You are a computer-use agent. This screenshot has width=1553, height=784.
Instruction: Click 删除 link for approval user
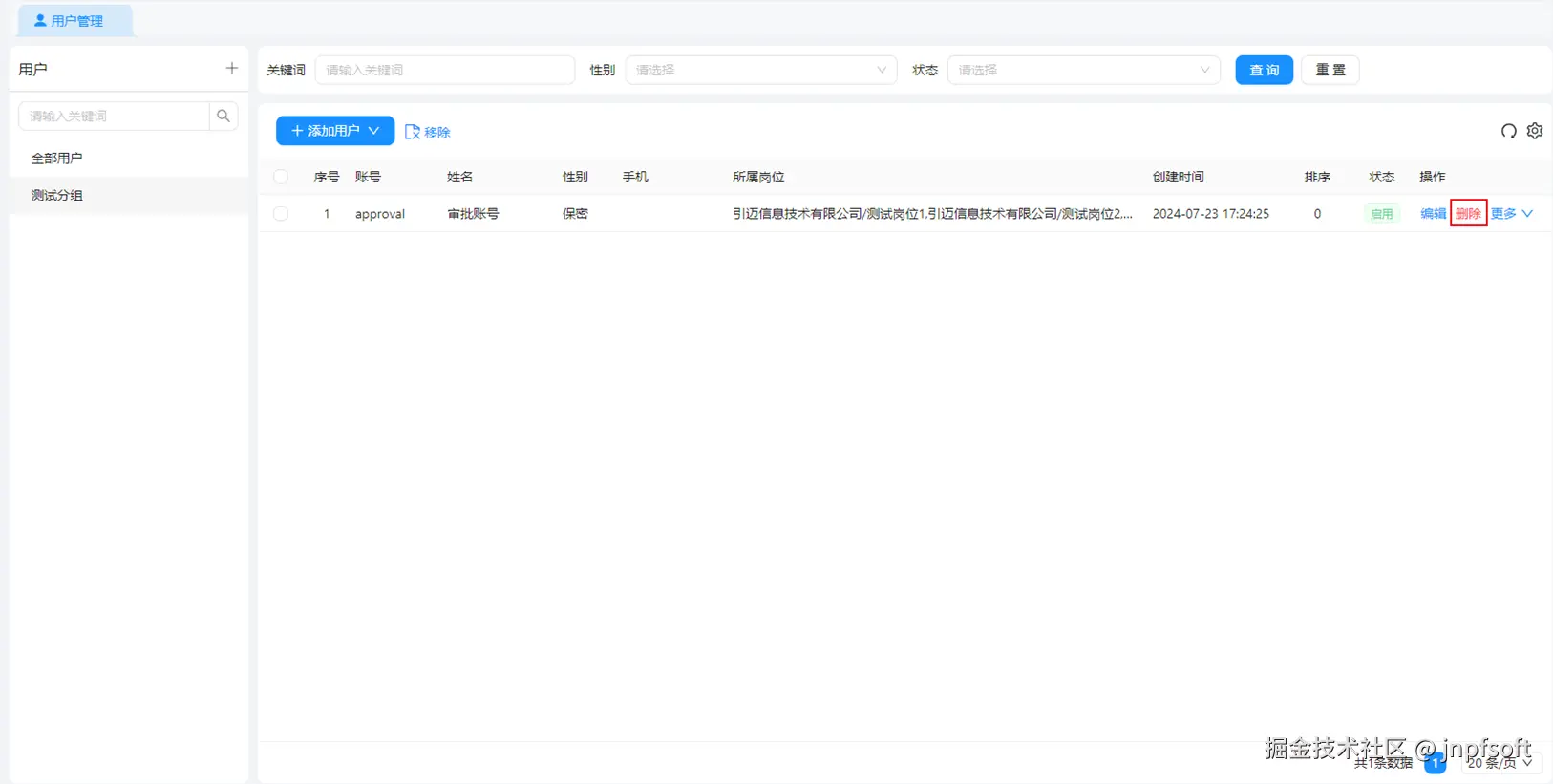click(x=1468, y=214)
